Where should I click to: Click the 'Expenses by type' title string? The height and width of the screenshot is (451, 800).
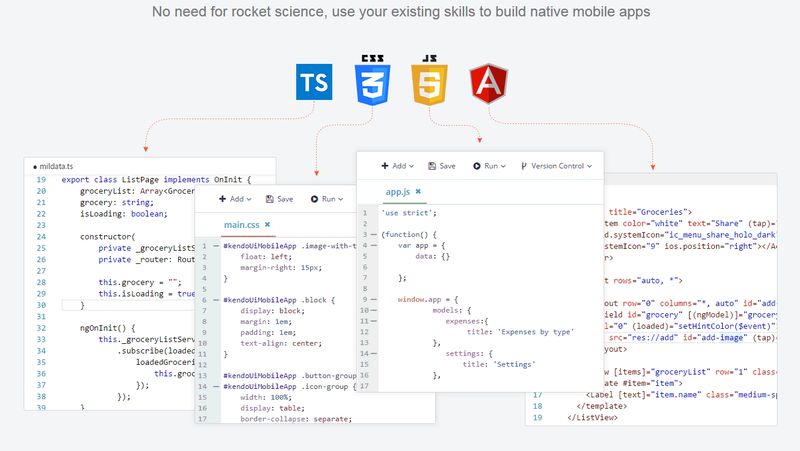[536, 332]
